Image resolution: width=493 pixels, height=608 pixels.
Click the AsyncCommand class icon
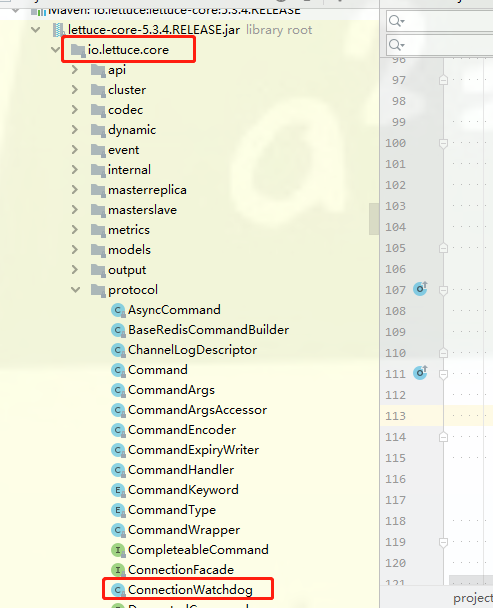(x=118, y=310)
